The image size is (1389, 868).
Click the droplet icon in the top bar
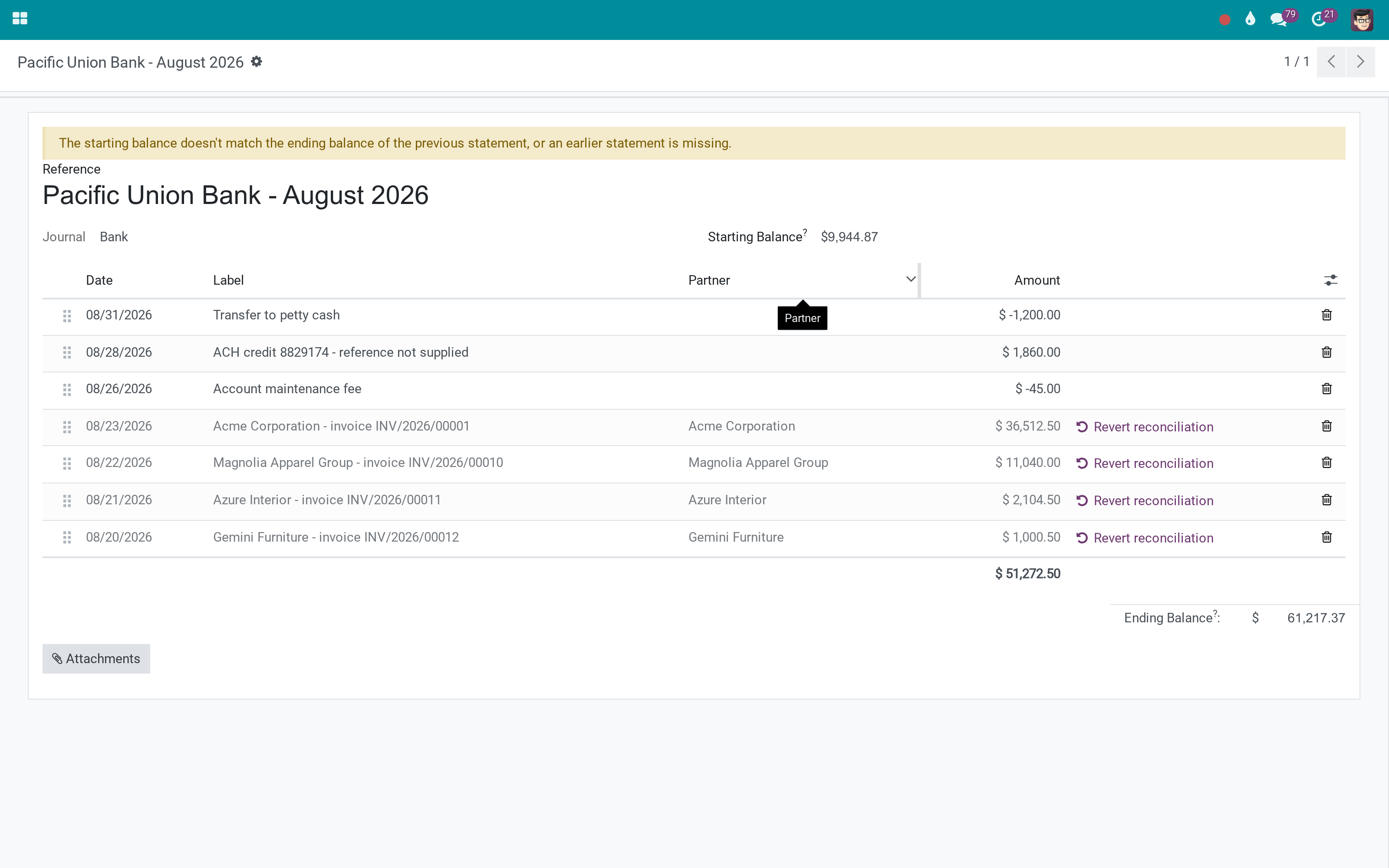[x=1250, y=20]
